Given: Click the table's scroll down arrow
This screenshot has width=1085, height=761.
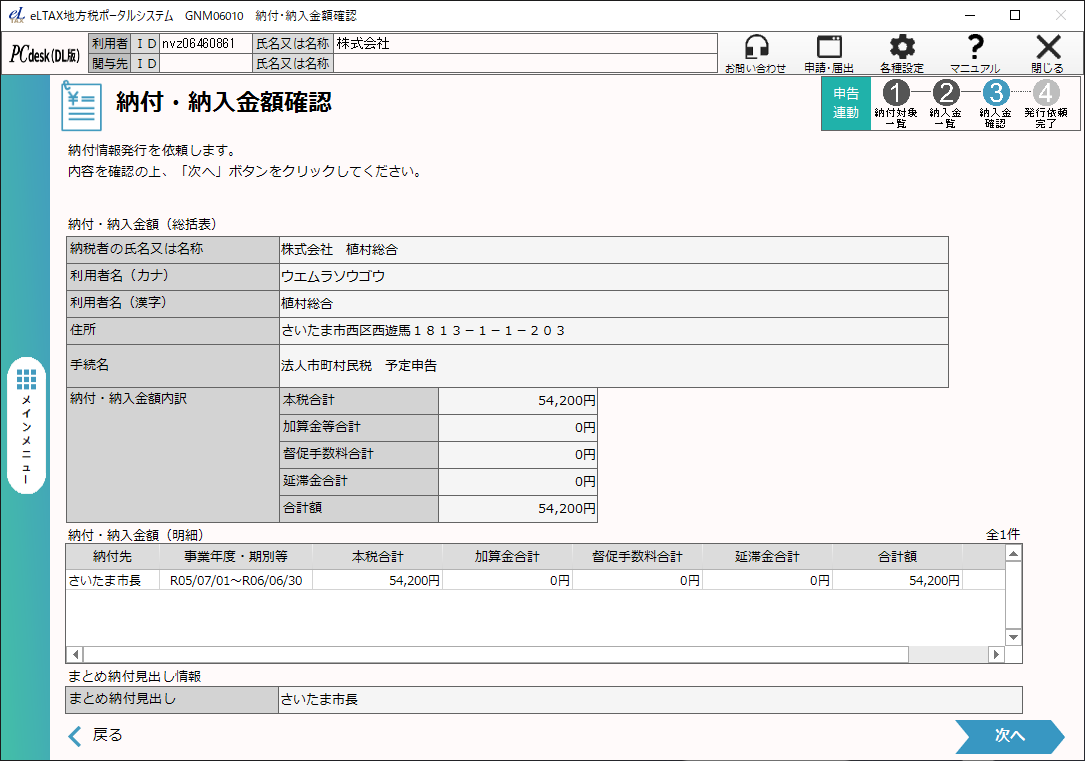Looking at the screenshot, I should pos(1013,638).
